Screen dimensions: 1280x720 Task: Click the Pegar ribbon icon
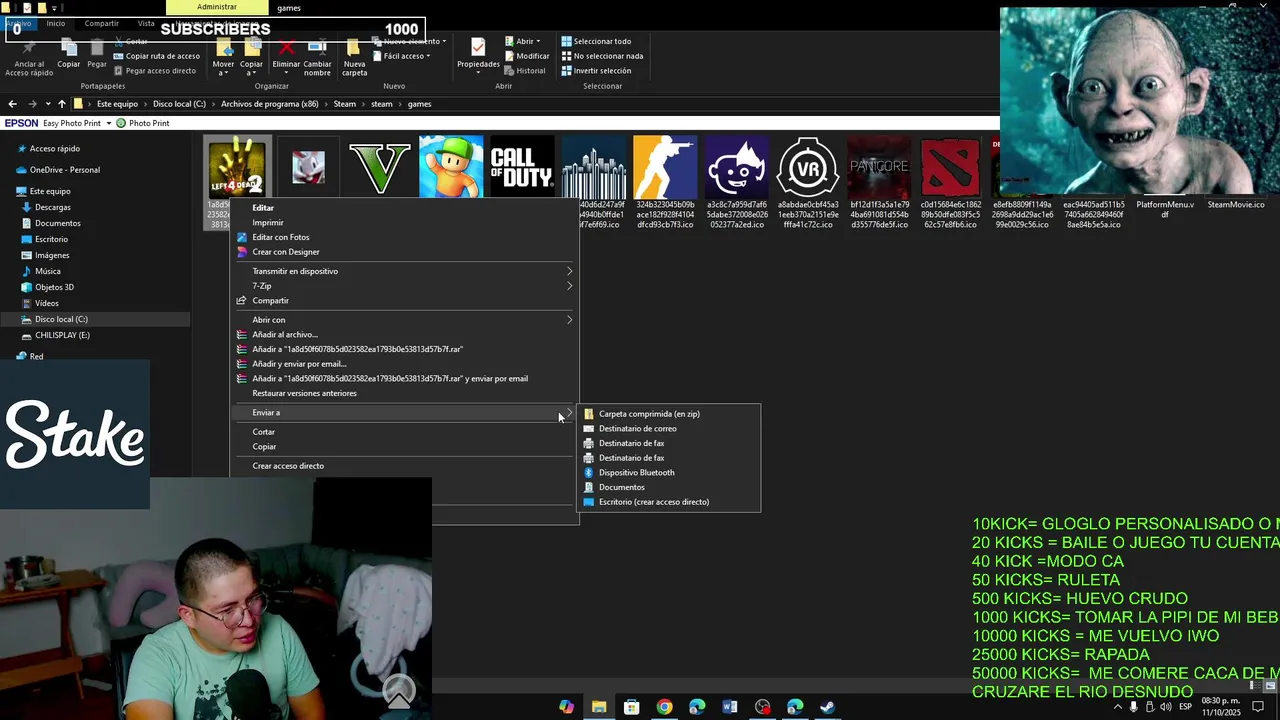pos(97,47)
